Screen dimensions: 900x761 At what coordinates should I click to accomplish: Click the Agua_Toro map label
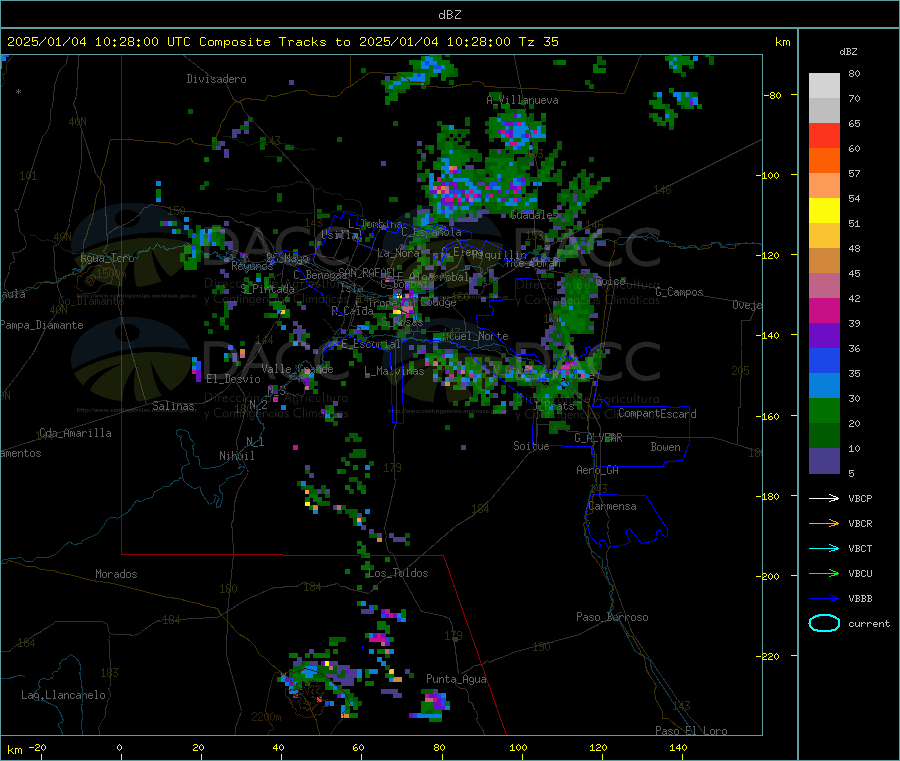[107, 258]
